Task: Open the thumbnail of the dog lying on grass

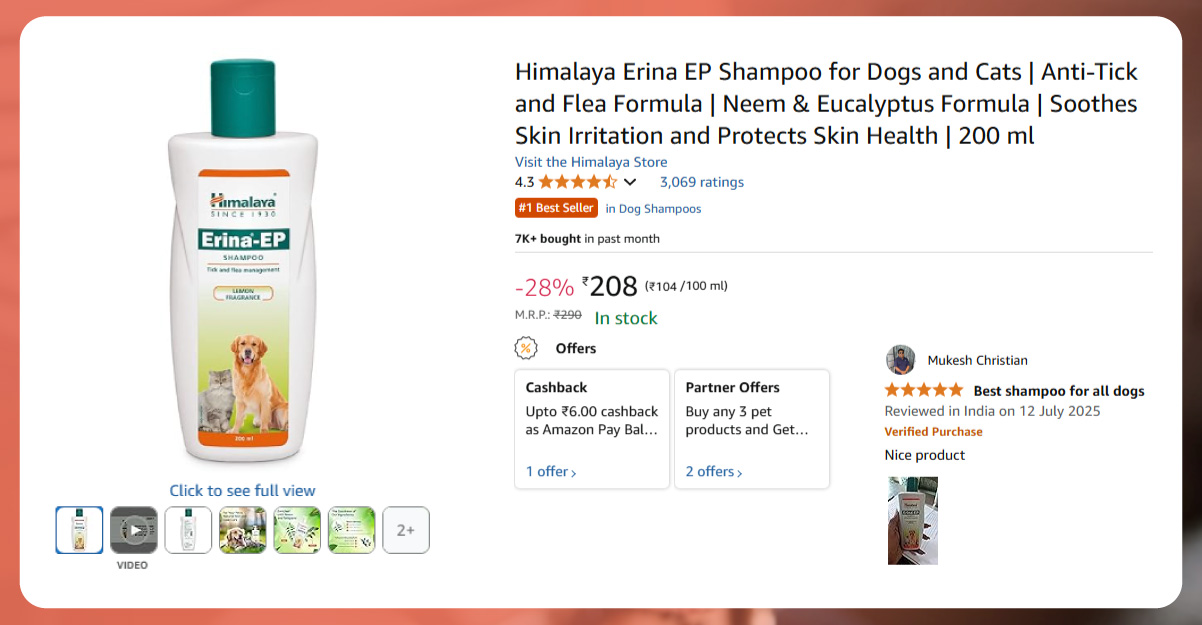Action: (243, 530)
